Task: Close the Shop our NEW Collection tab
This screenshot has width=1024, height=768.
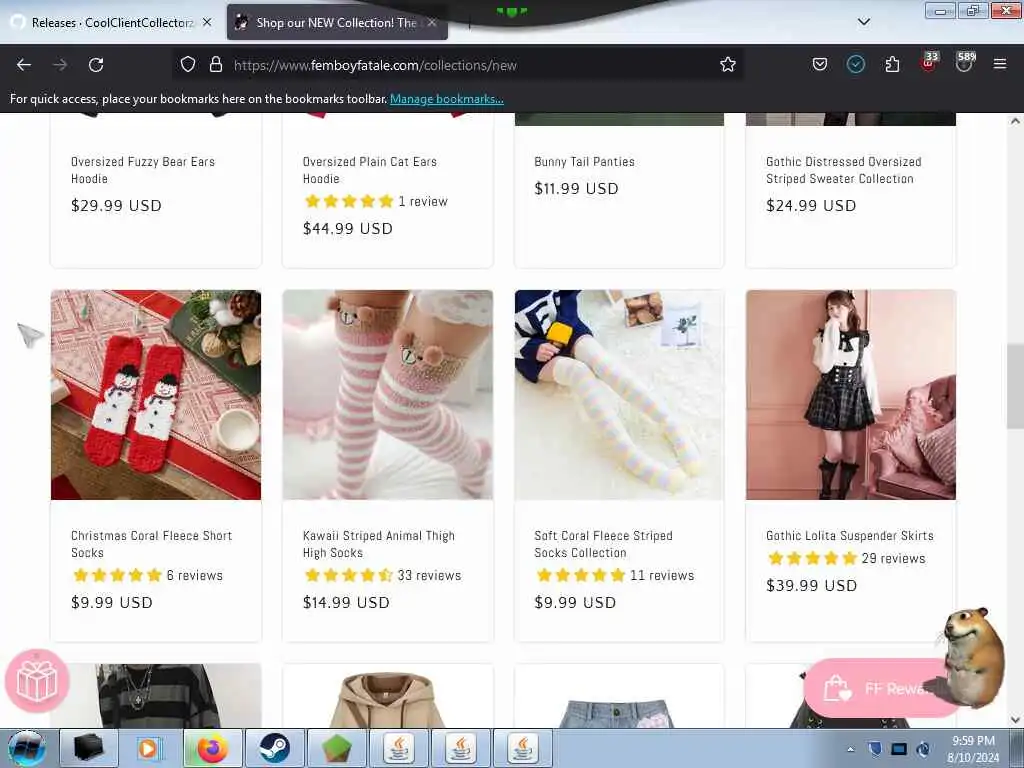Action: pyautogui.click(x=432, y=22)
